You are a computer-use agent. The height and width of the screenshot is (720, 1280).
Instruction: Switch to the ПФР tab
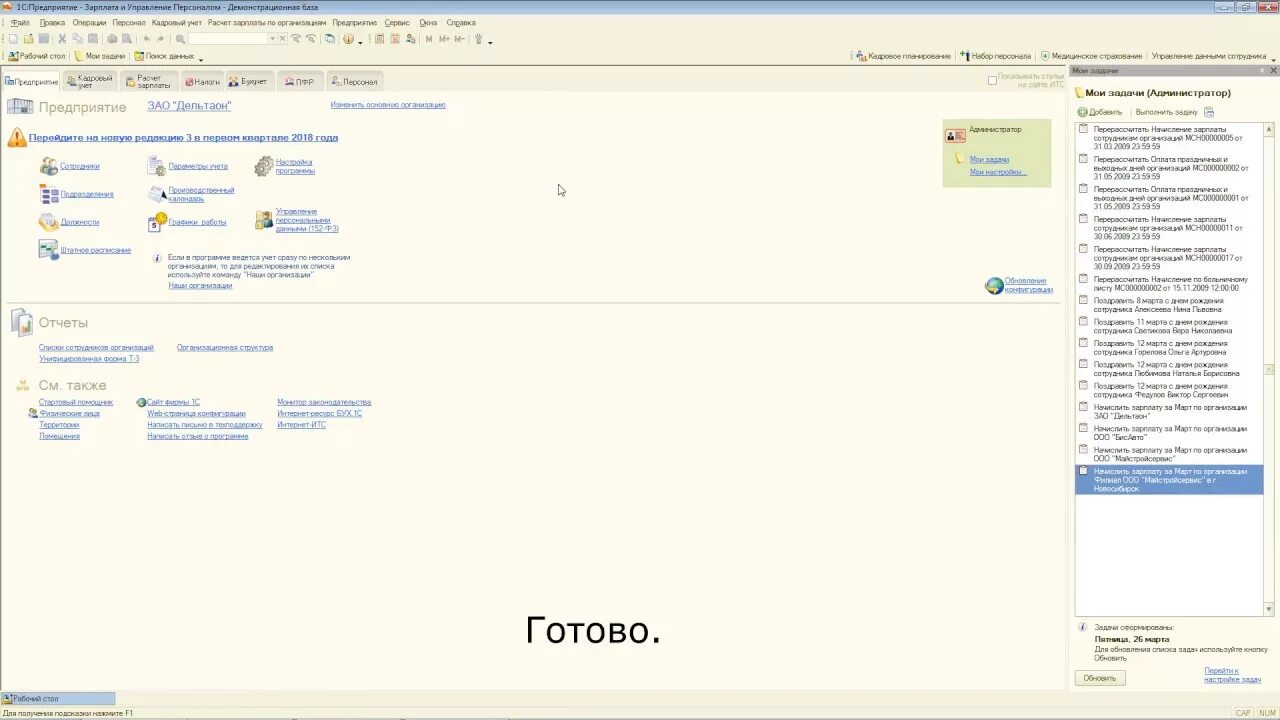tap(298, 82)
